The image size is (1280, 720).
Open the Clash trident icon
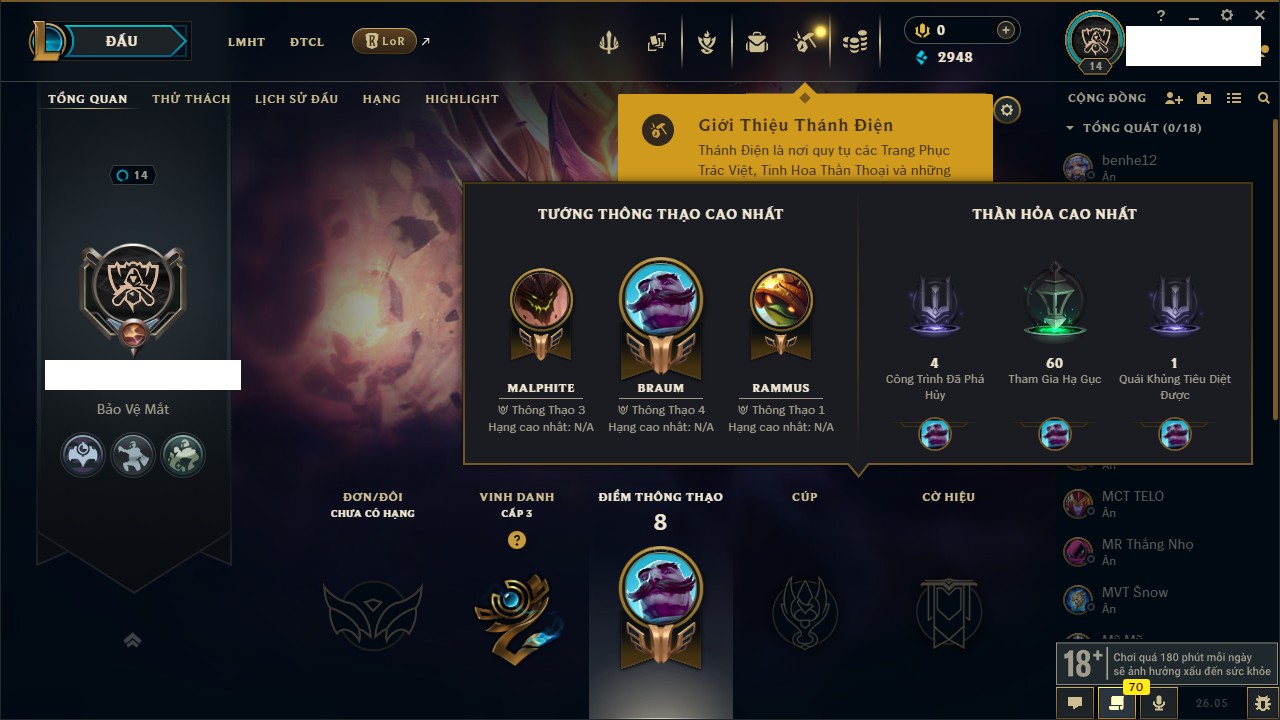pyautogui.click(x=608, y=42)
